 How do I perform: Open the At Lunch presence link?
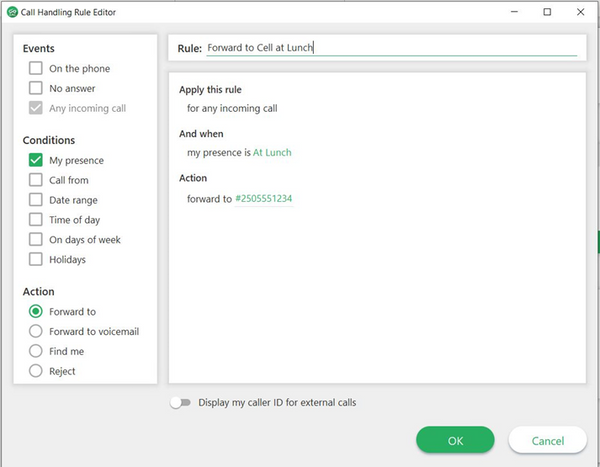tap(272, 153)
